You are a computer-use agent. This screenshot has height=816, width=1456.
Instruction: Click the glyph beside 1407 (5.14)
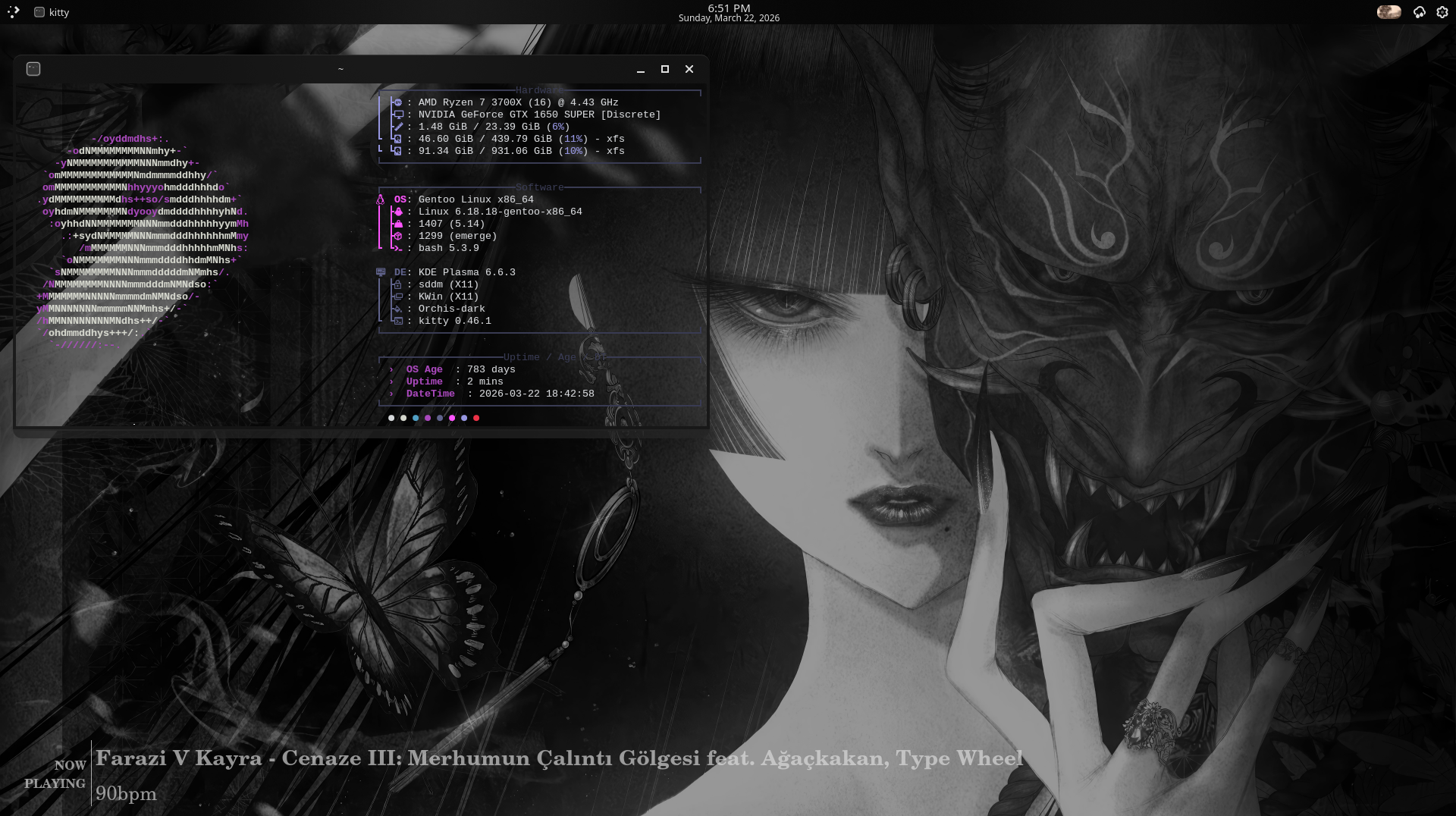click(397, 224)
